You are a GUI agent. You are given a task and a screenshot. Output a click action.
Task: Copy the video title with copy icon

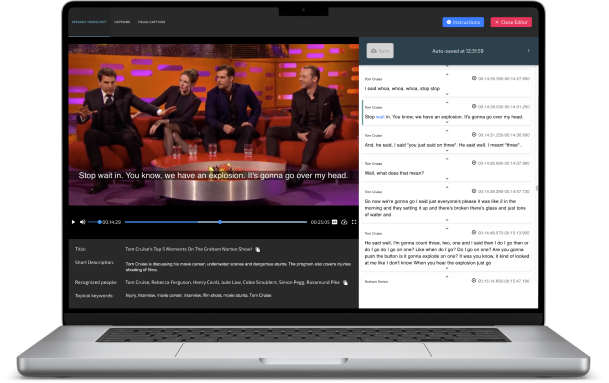click(258, 249)
